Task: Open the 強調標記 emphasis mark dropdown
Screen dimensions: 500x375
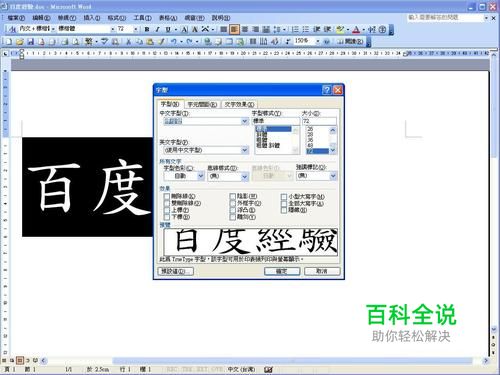Action: [333, 176]
